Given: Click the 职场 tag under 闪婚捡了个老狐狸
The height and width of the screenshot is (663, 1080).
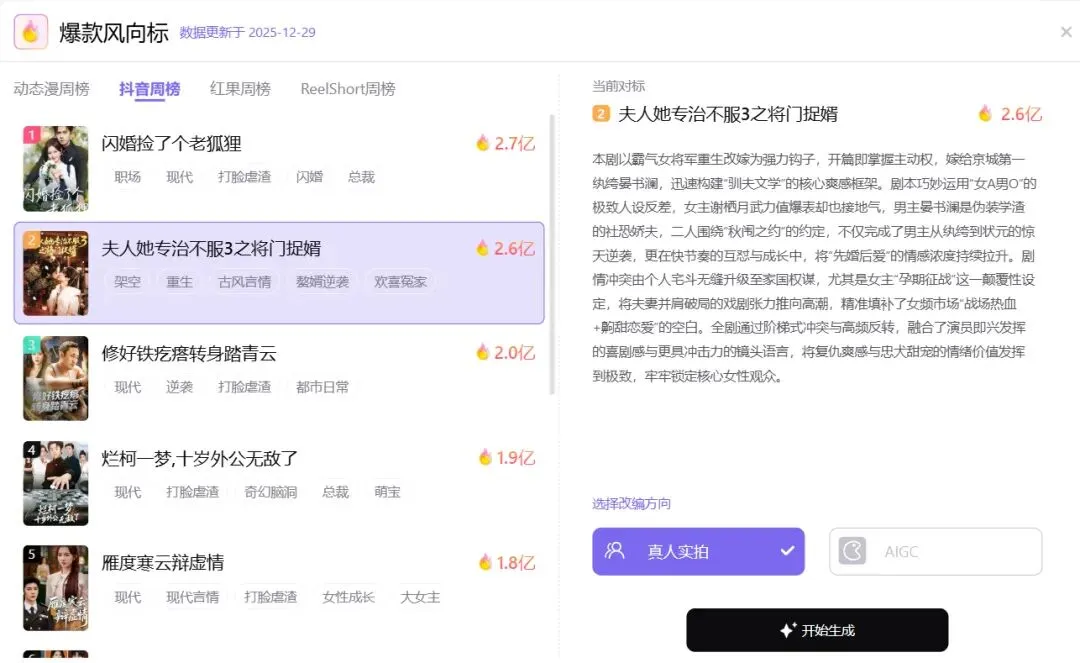Looking at the screenshot, I should (127, 177).
